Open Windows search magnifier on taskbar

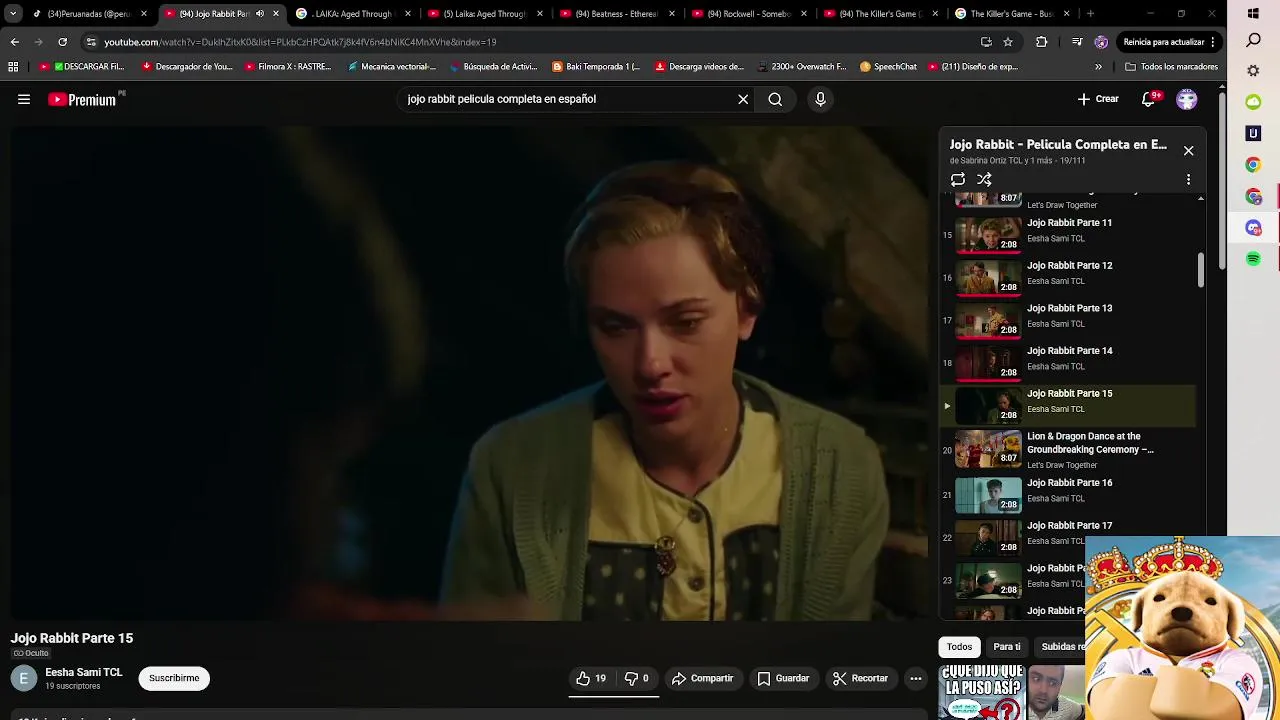click(x=1253, y=41)
